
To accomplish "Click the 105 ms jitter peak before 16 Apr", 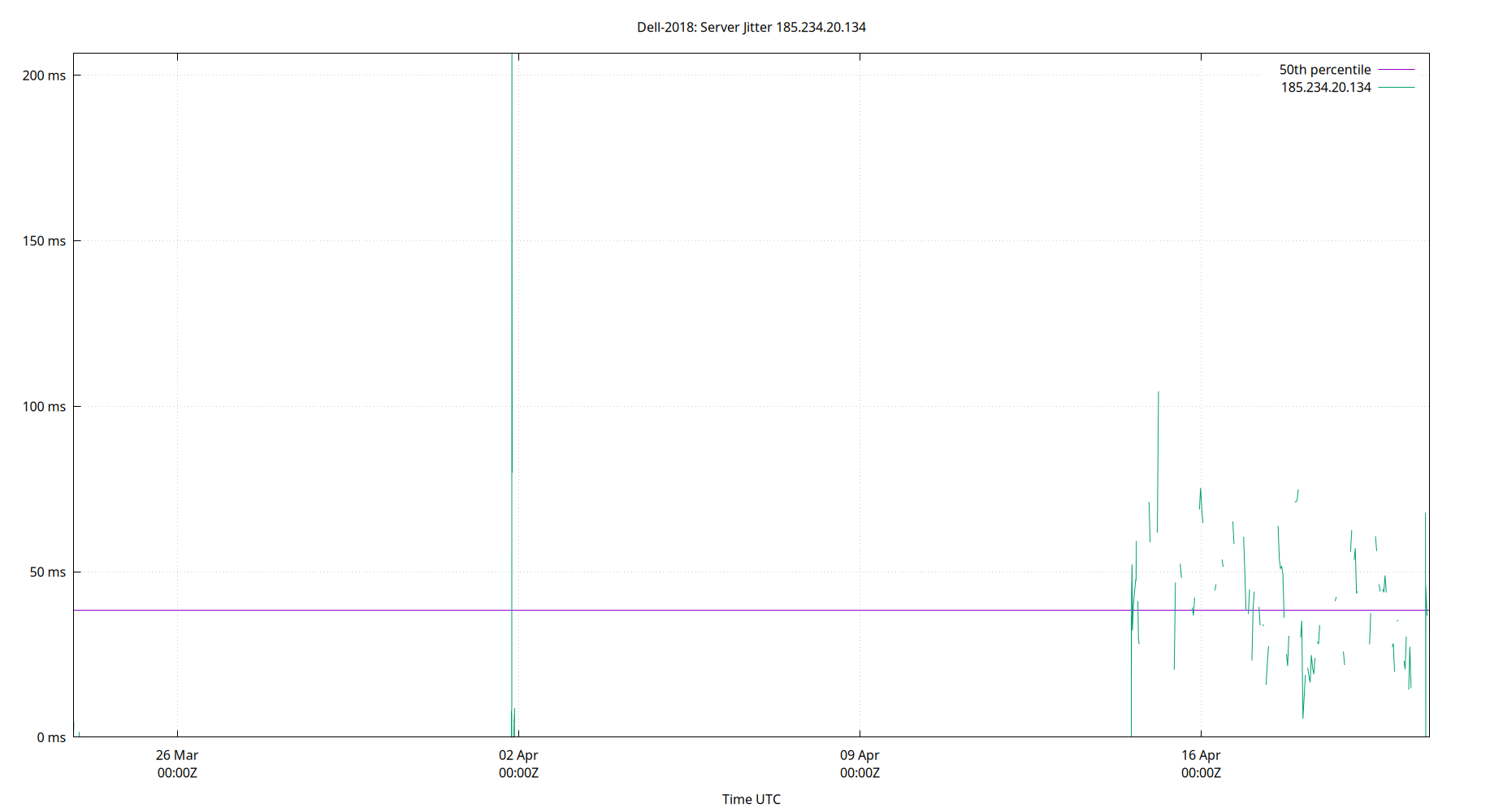I will 1158,463.
